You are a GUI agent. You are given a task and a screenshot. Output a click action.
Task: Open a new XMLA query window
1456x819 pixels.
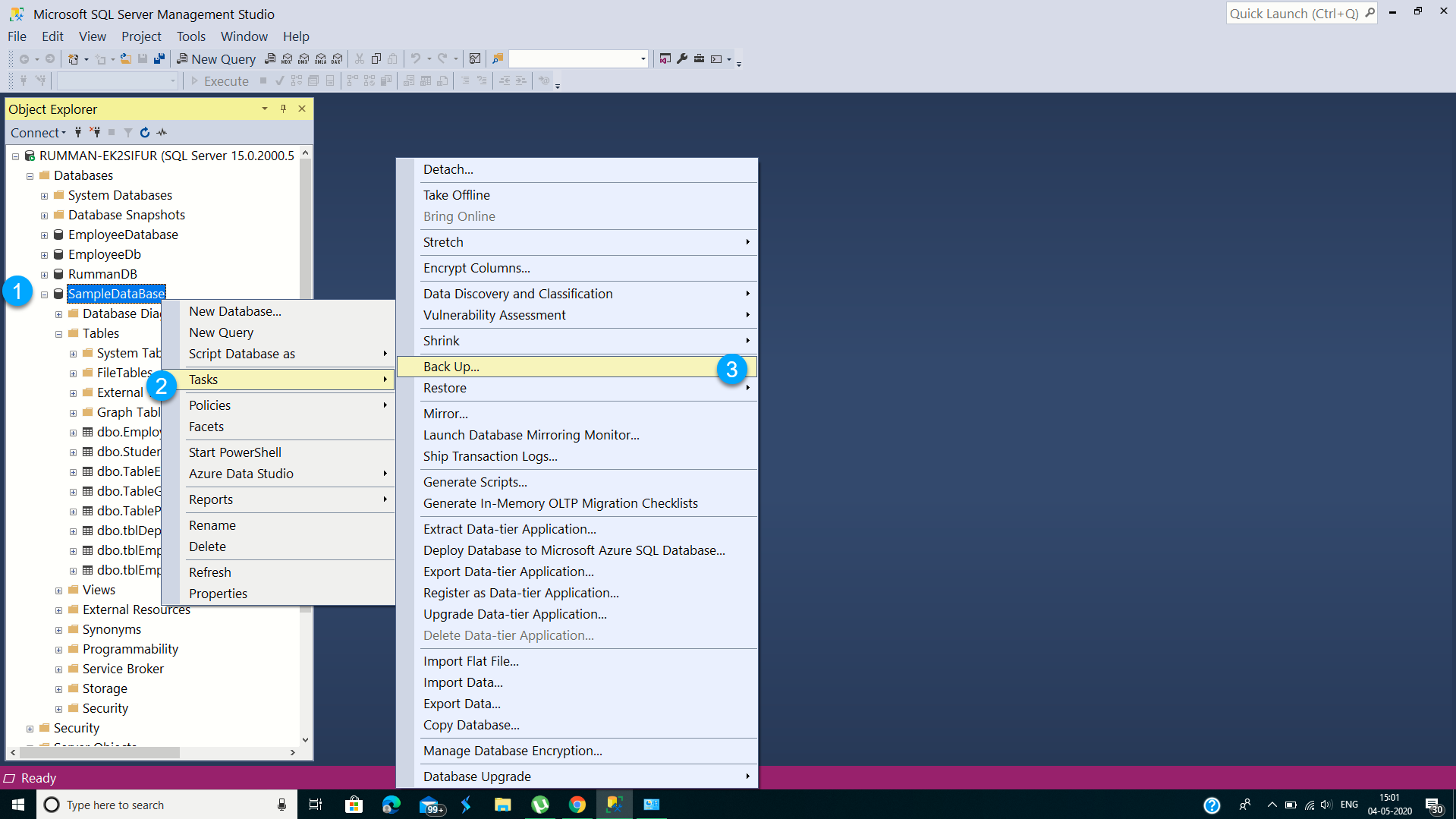320,58
